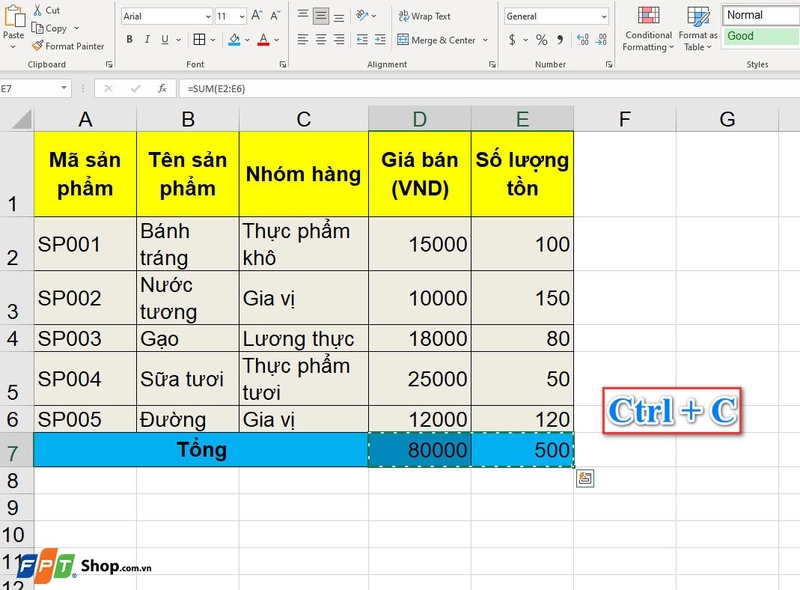Toggle Underline formatting
Screen dimensions: 800x590
tap(165, 39)
